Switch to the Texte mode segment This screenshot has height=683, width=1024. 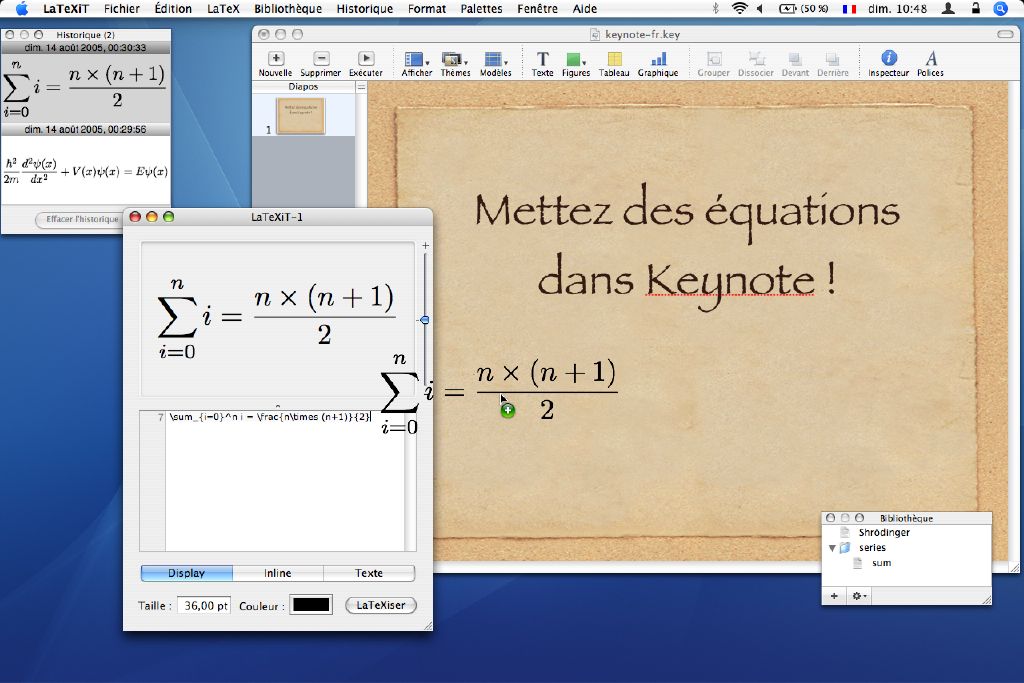pos(369,573)
